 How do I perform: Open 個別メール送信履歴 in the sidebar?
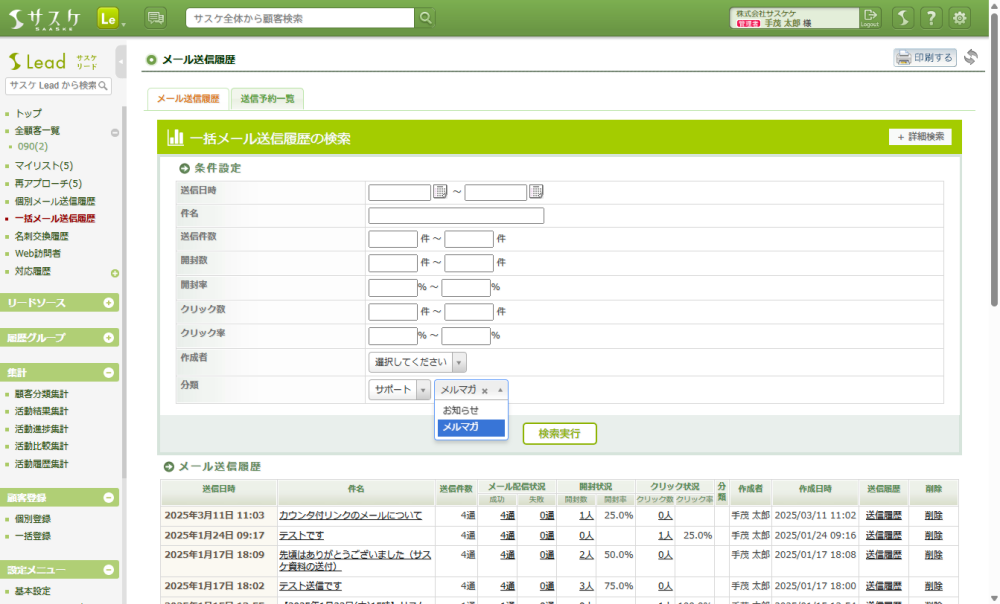[x=56, y=201]
